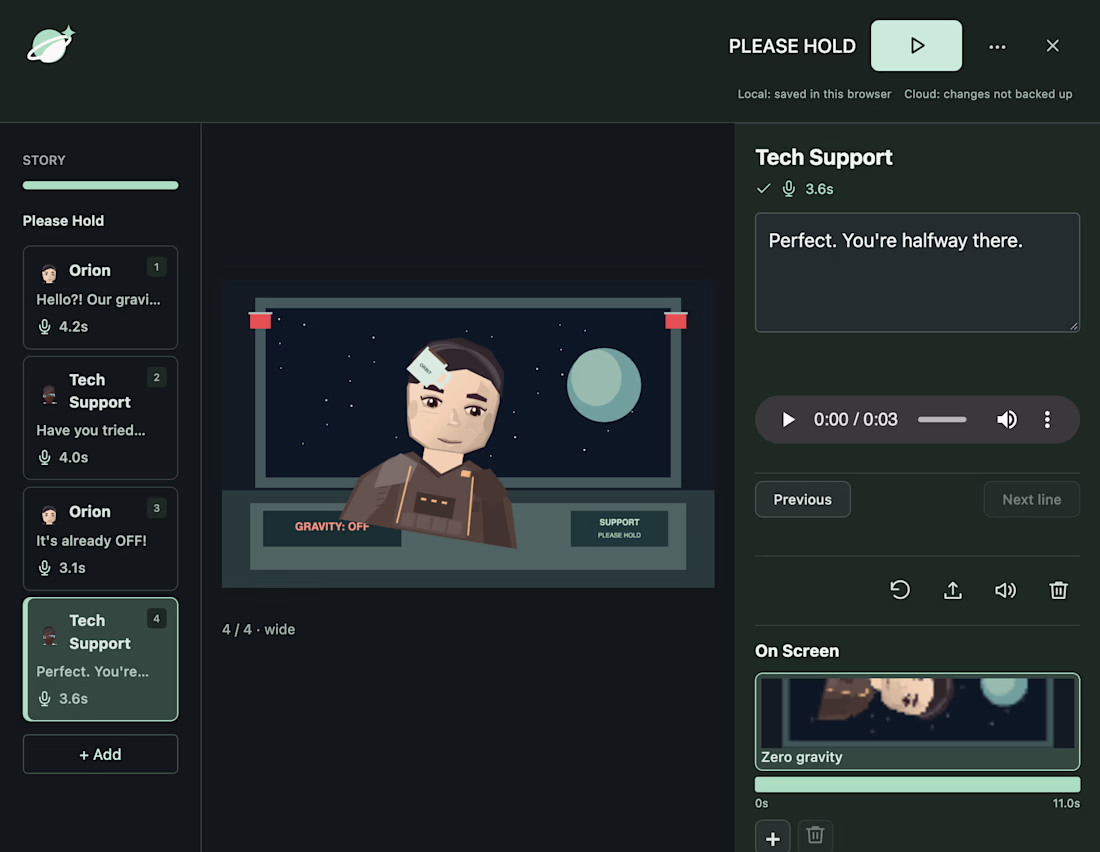Edit the dialogue text field

(917, 272)
